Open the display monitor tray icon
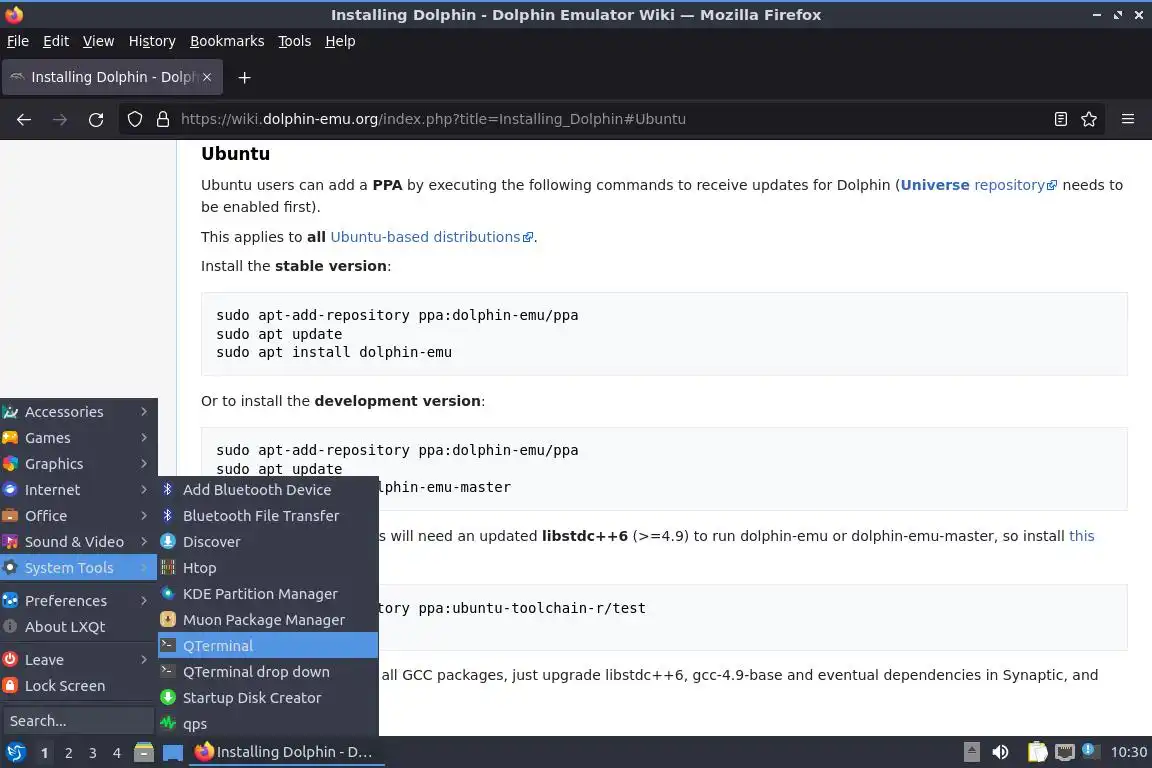Image resolution: width=1152 pixels, height=768 pixels. coord(1065,752)
